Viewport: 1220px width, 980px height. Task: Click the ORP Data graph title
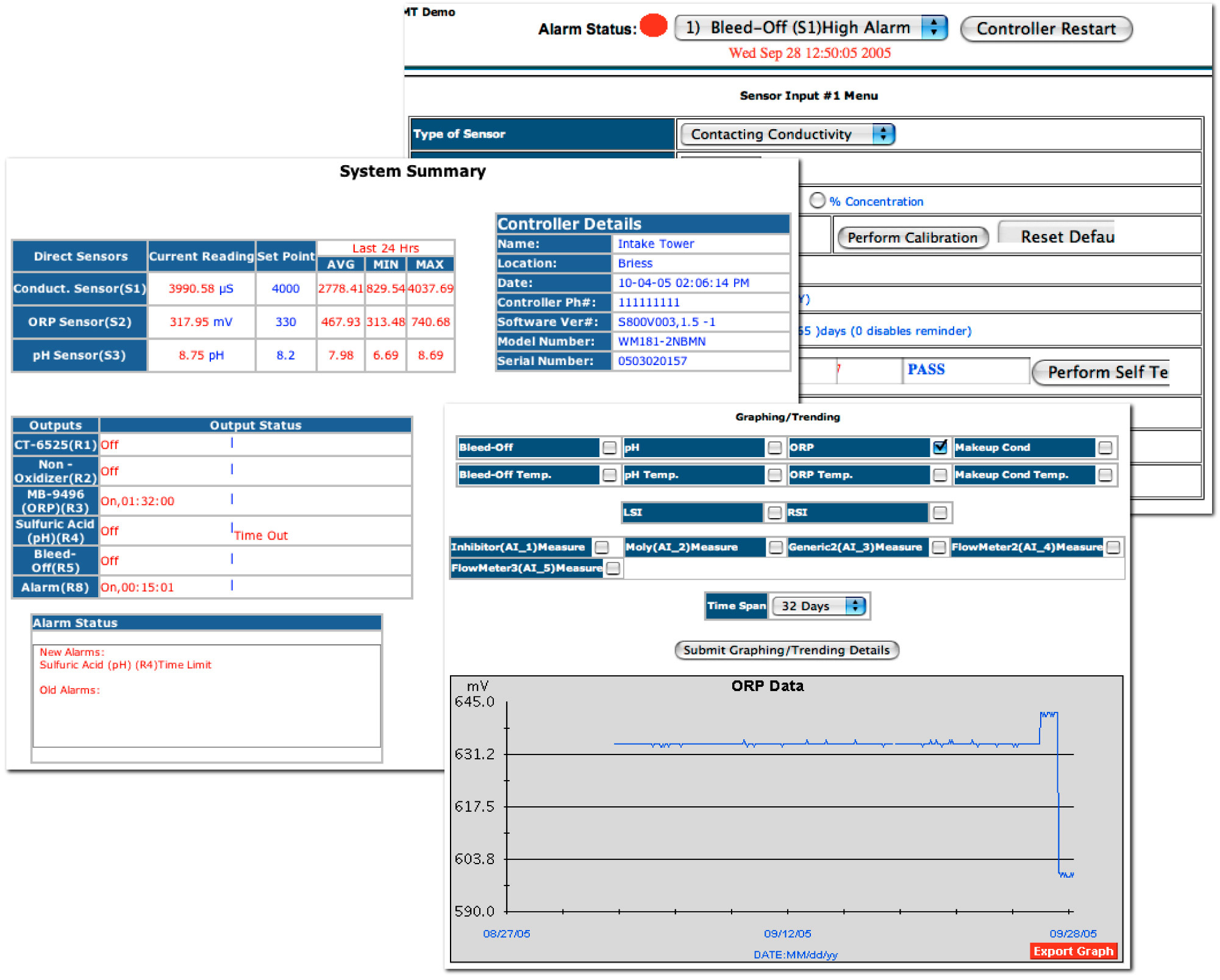click(x=767, y=686)
